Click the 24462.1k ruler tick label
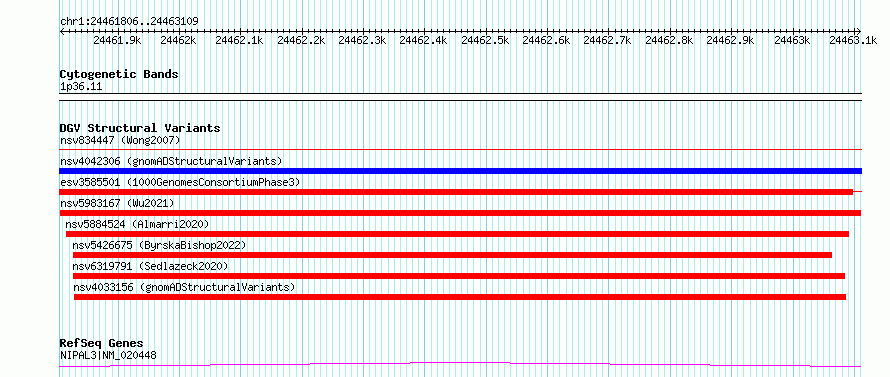This screenshot has height=377, width=890. tap(240, 40)
